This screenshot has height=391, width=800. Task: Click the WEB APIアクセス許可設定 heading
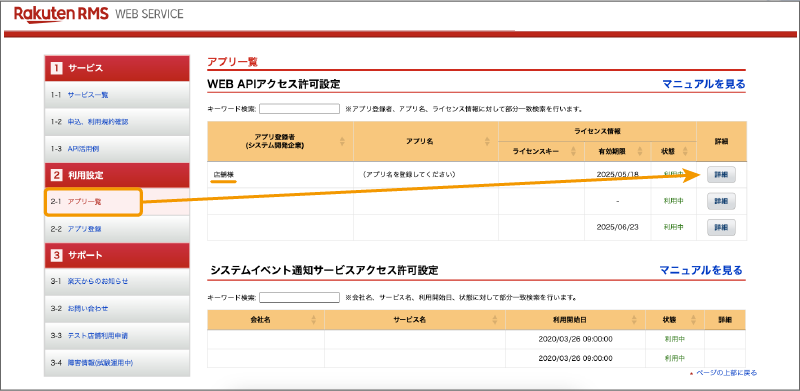(273, 84)
